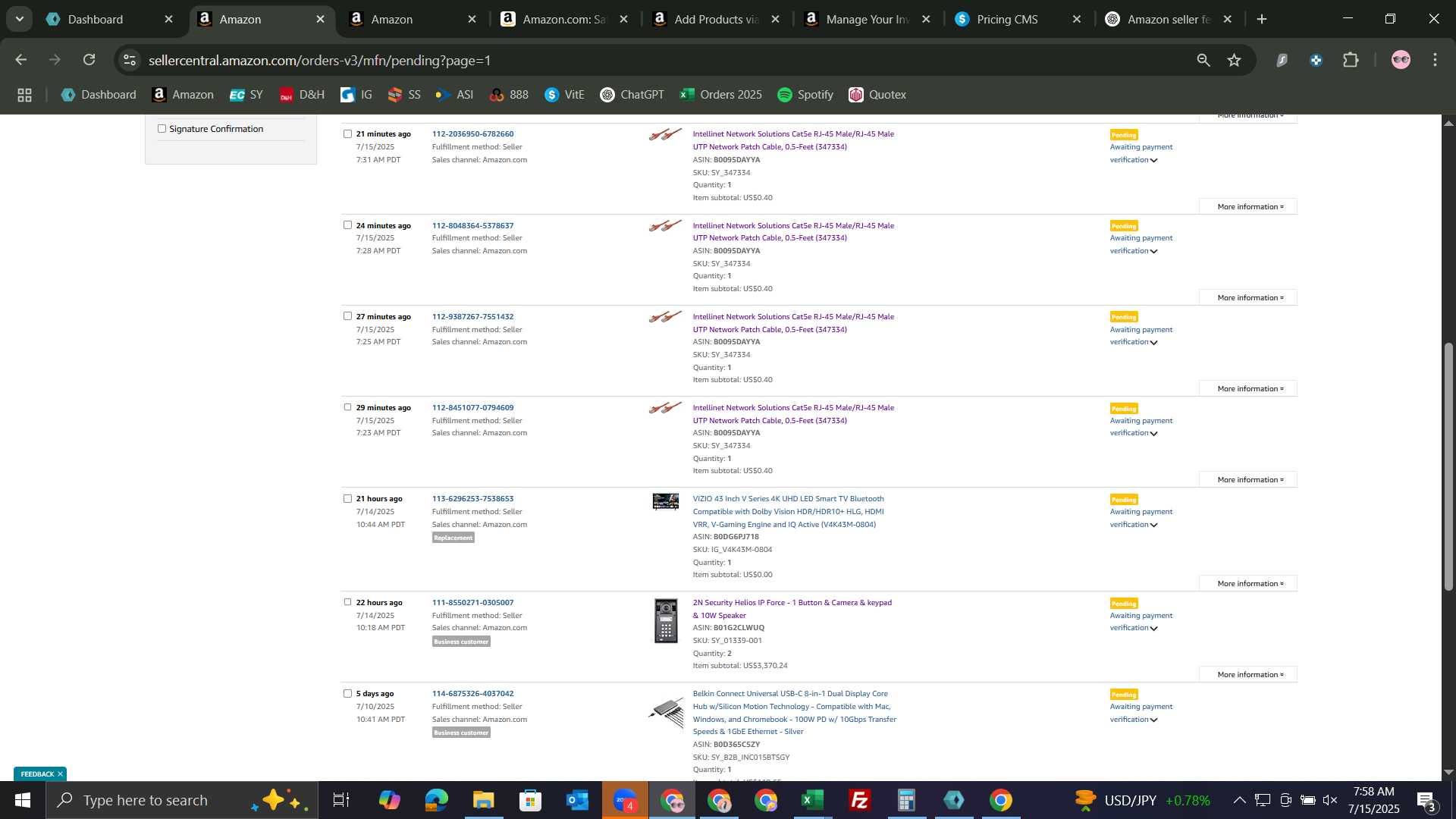Click the 2N Helios intercom thumbnail

point(666,621)
